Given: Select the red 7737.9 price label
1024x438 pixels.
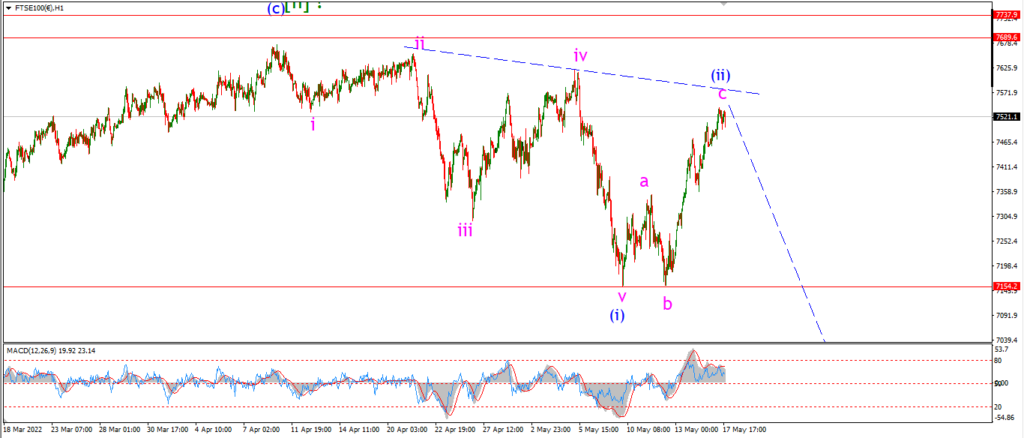Looking at the screenshot, I should pos(1006,14).
